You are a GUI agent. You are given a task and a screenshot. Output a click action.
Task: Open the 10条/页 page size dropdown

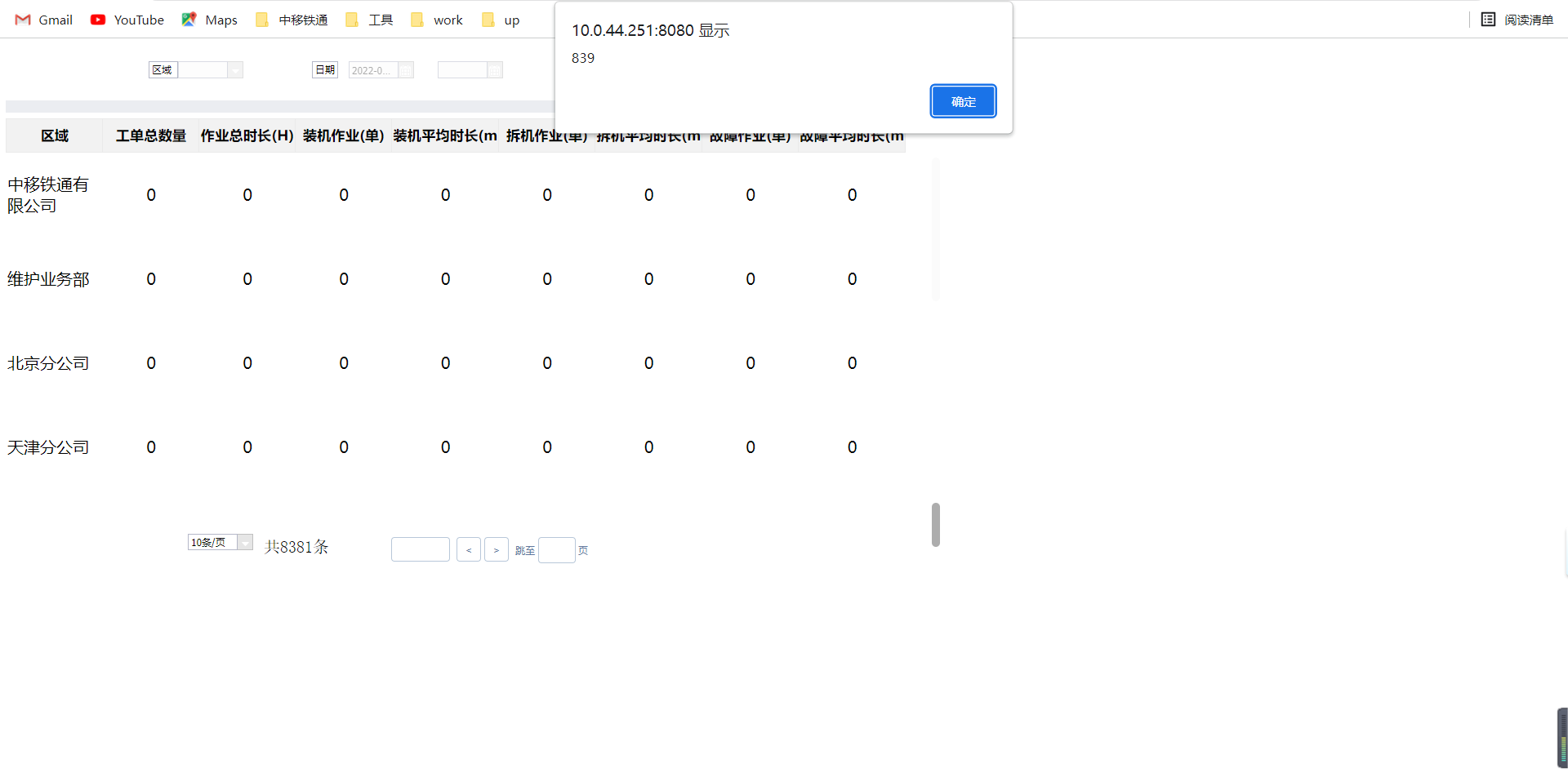[220, 542]
